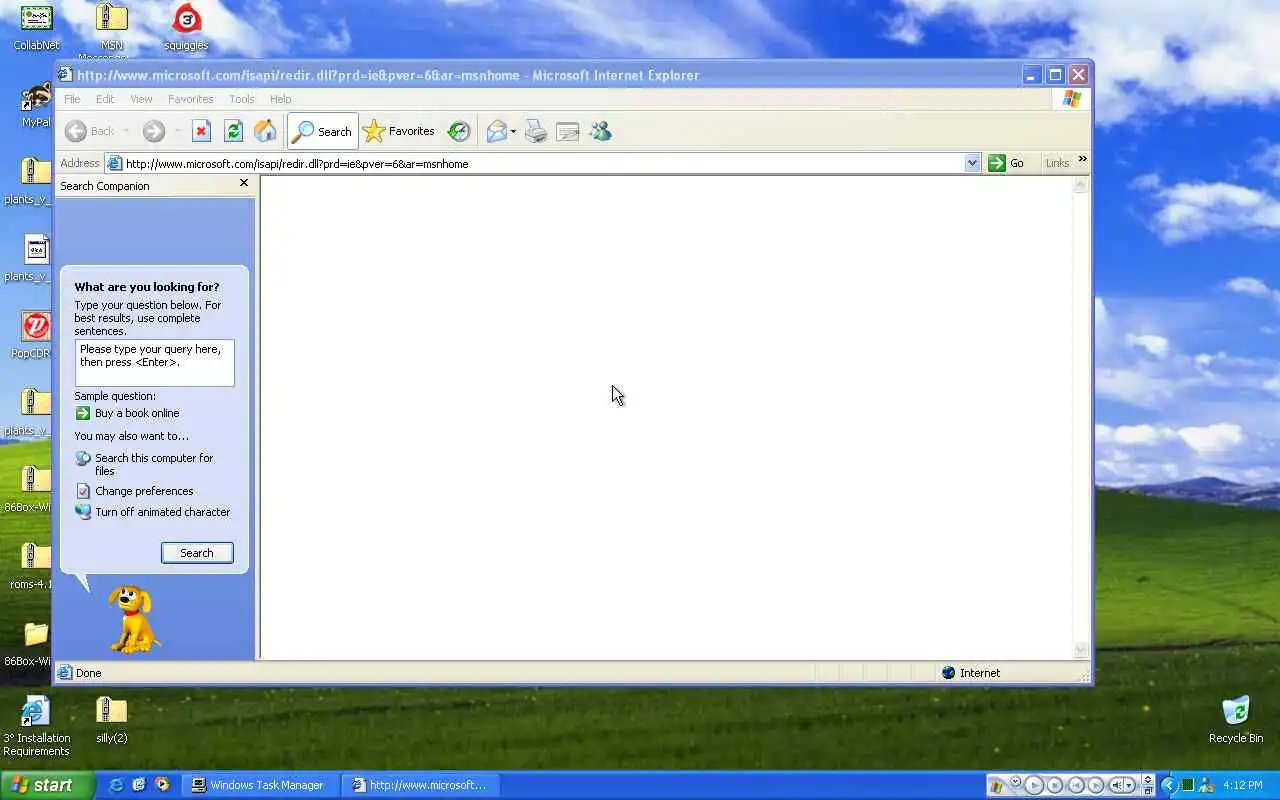The width and height of the screenshot is (1280, 800).
Task: Select the CollabNet desktop icon
Action: (36, 27)
